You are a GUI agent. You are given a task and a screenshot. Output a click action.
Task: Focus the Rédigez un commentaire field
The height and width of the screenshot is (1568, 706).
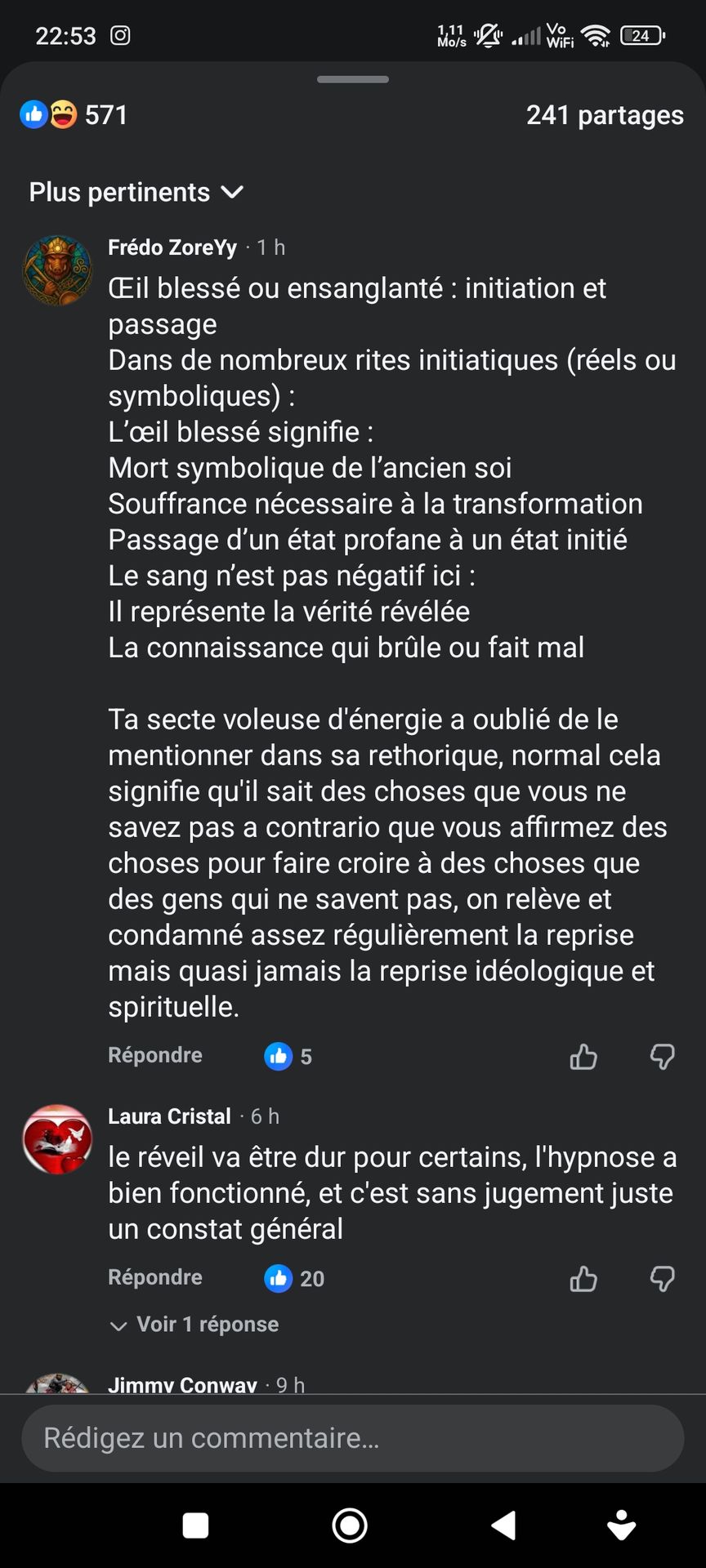coord(353,1438)
